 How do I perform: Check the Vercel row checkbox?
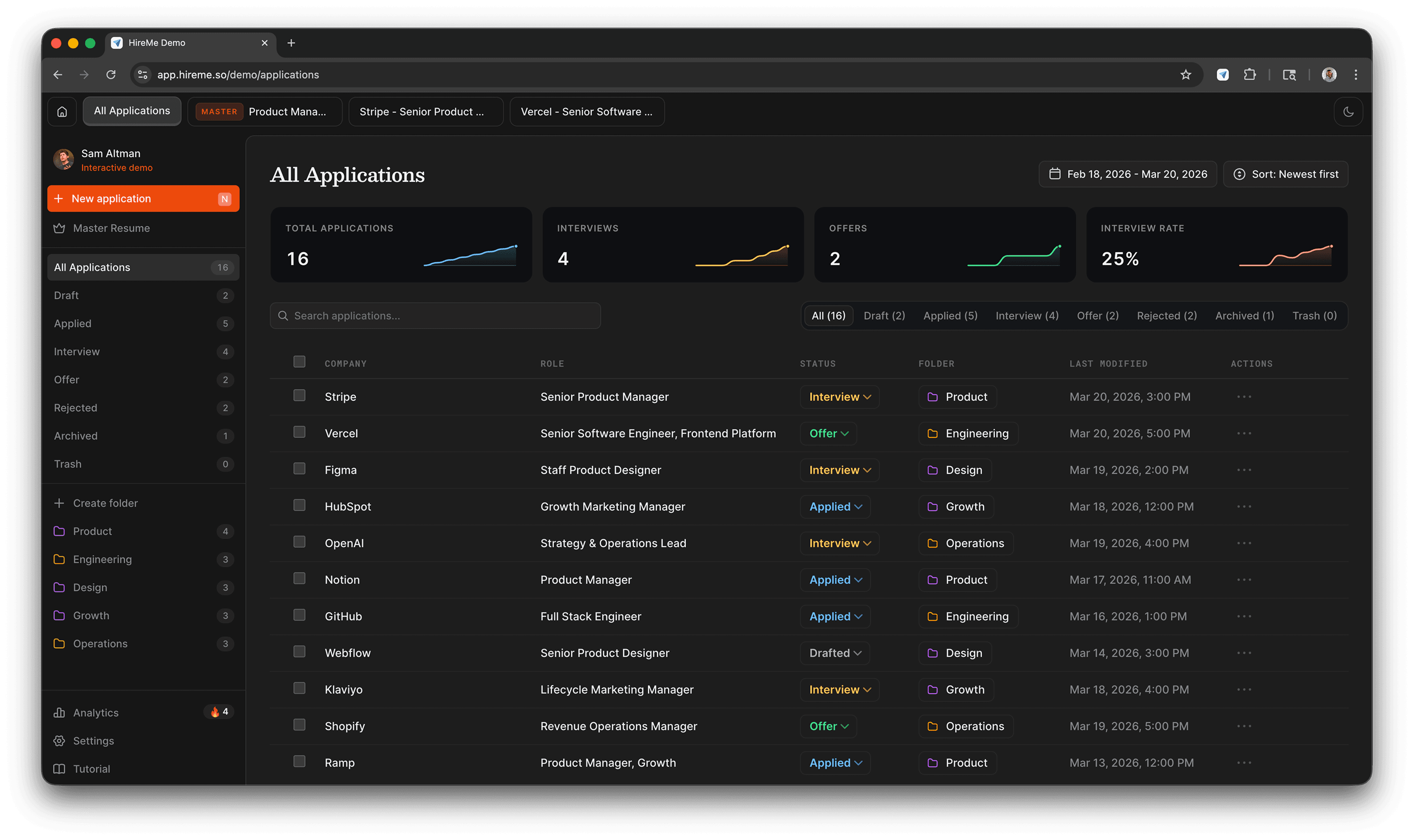(x=299, y=432)
